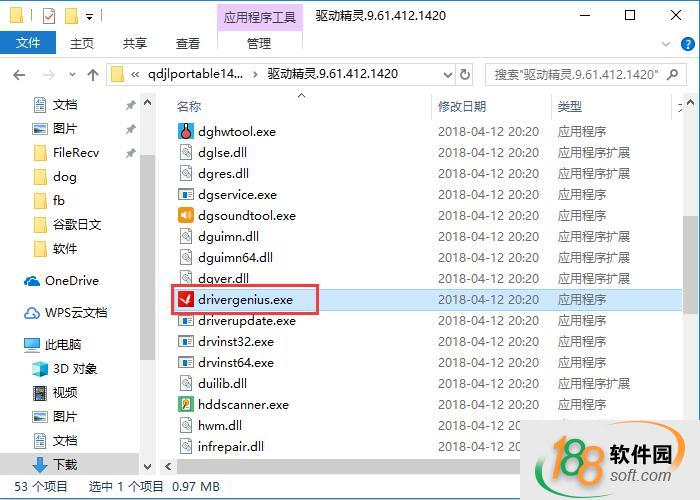Expand the address bar history dropdown
700x500 pixels.
pyautogui.click(x=448, y=75)
